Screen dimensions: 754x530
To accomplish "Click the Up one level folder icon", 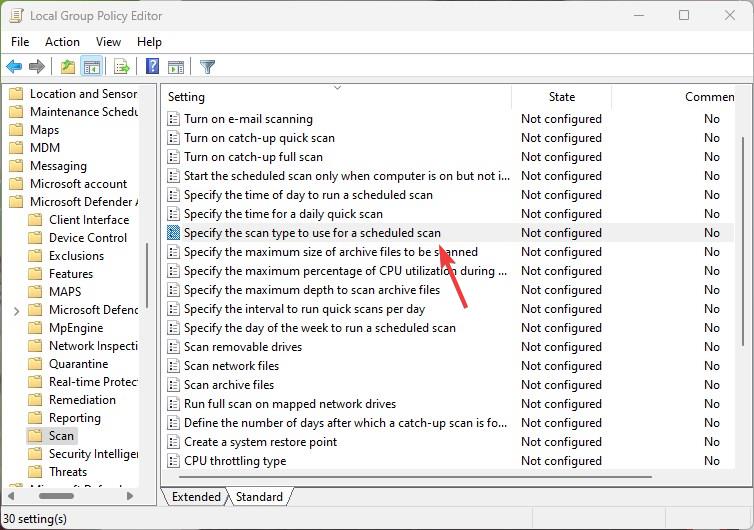I will pyautogui.click(x=68, y=66).
